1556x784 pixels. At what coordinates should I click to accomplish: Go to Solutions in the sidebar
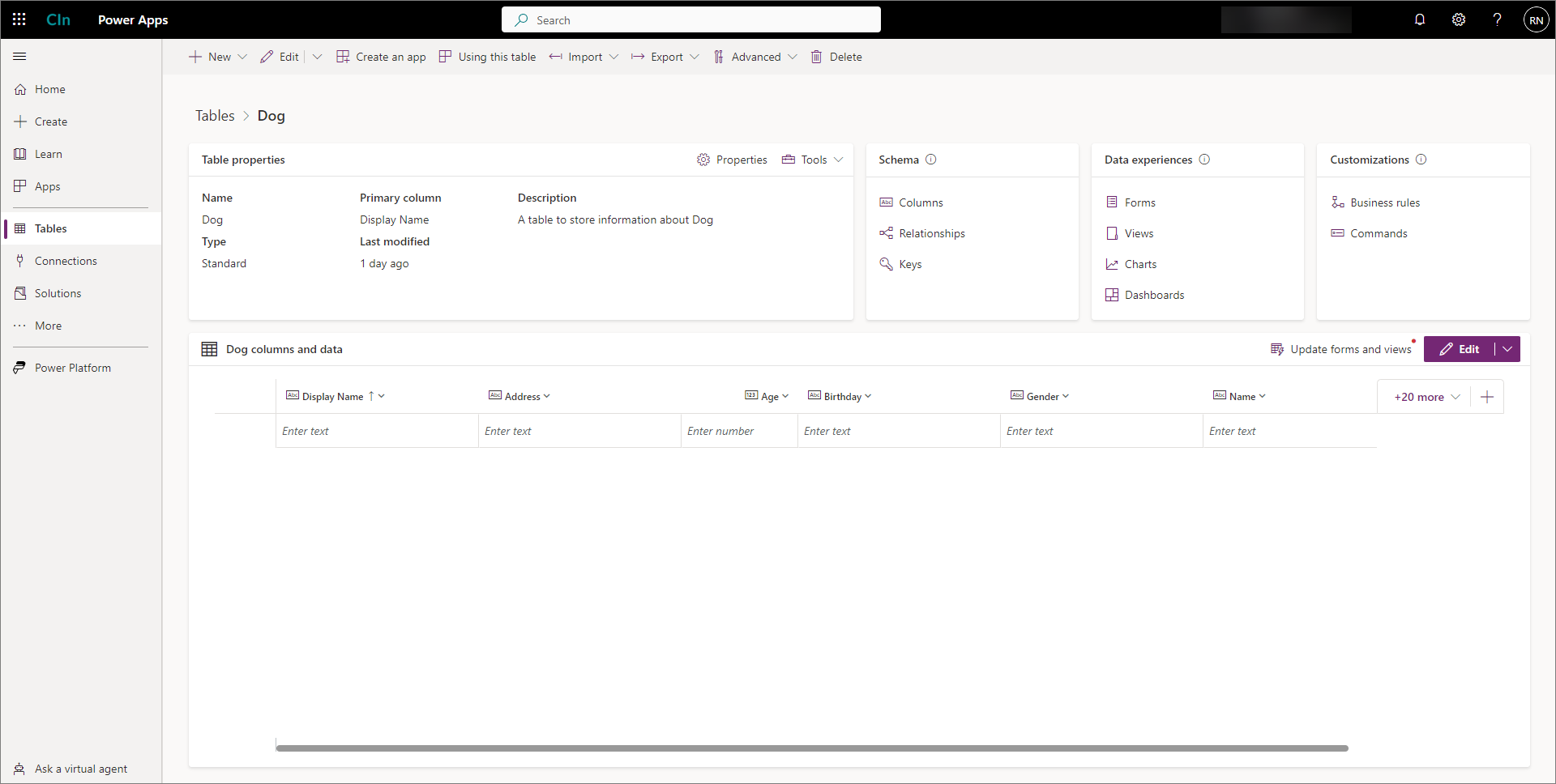pyautogui.click(x=58, y=292)
